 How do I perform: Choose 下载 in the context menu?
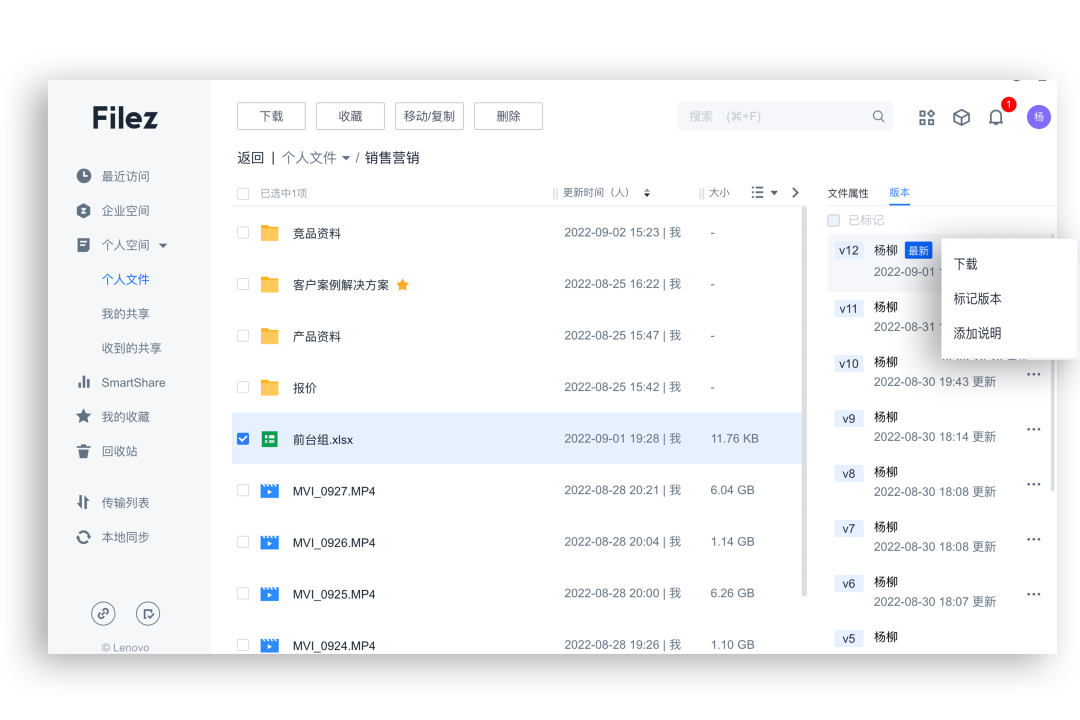965,264
